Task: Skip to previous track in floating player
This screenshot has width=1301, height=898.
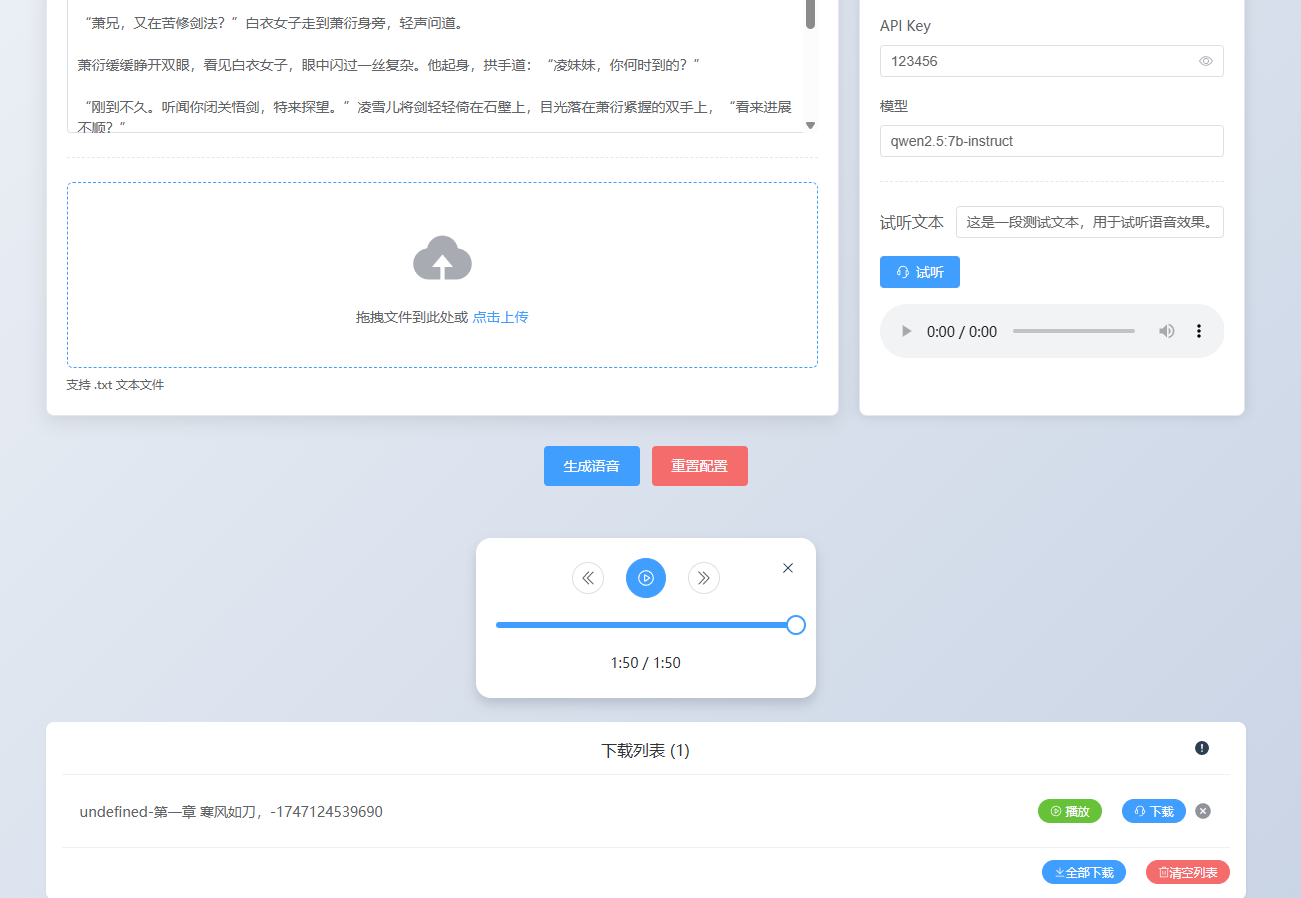Action: 588,578
